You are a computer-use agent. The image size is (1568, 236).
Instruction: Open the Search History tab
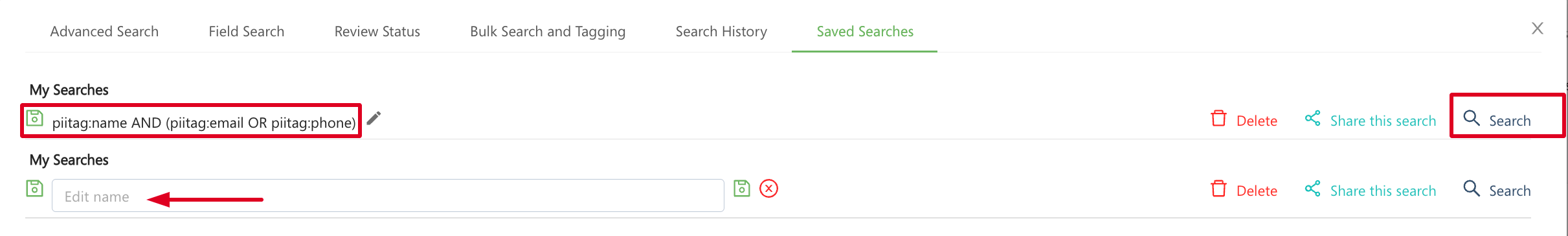(x=721, y=31)
